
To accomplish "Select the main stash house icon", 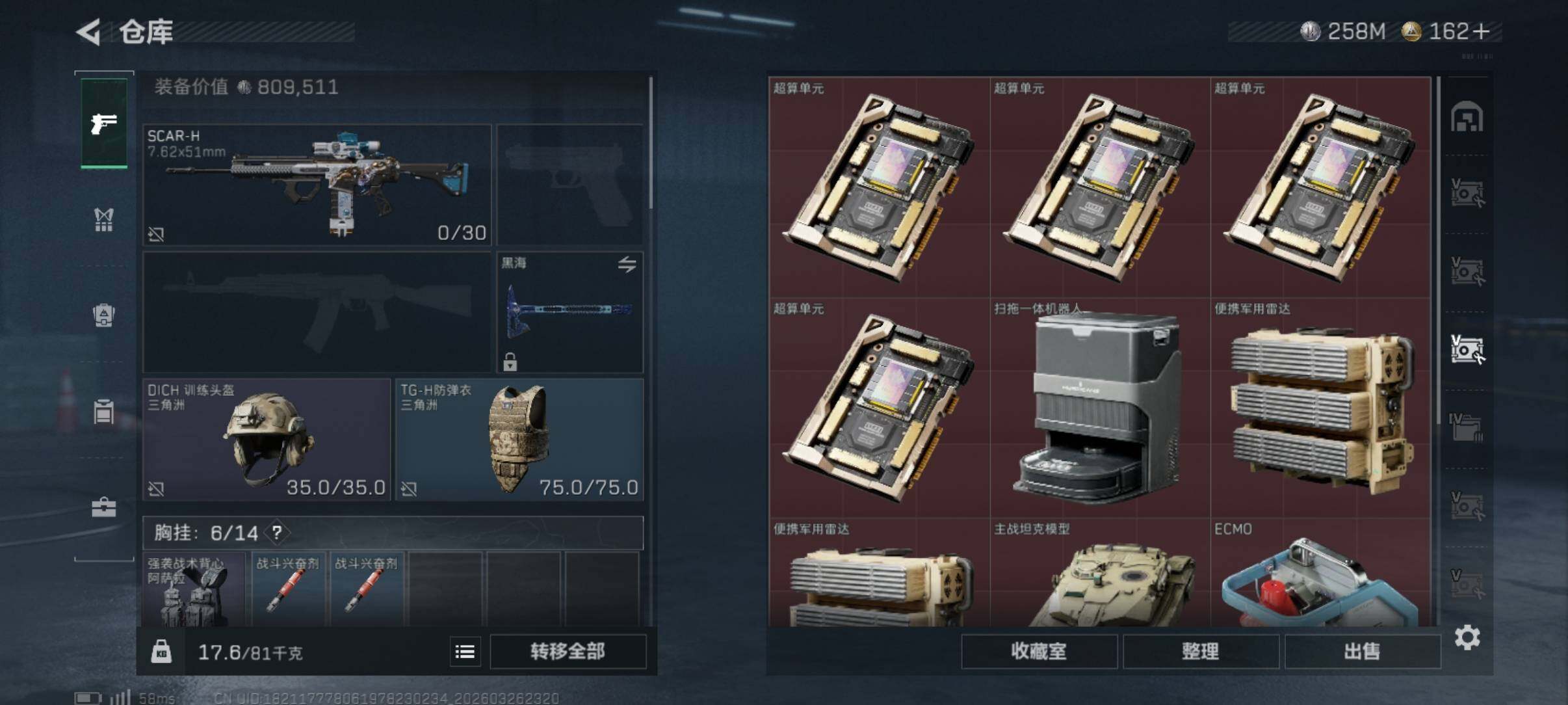I will (x=1467, y=117).
